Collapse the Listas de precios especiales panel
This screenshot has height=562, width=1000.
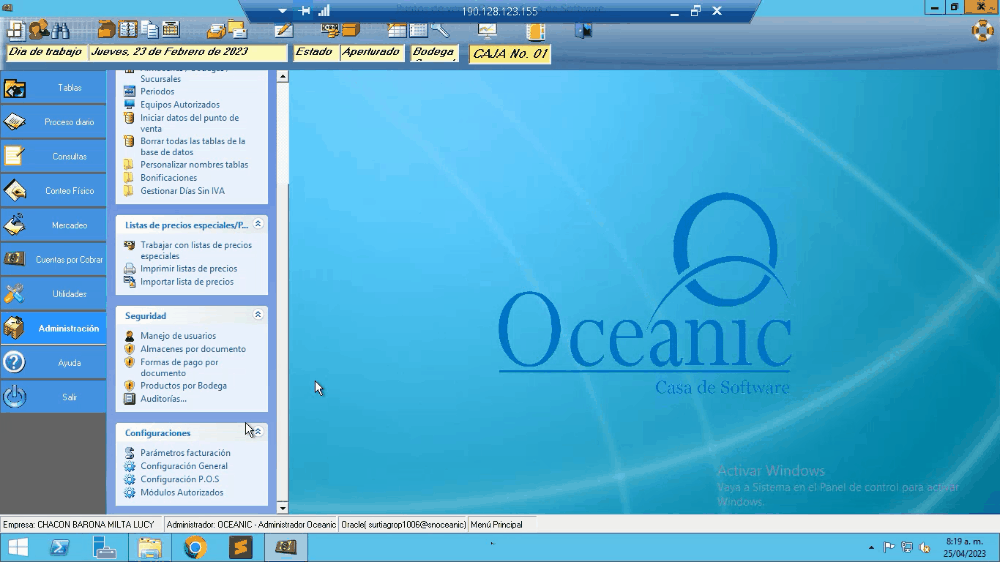[x=258, y=225]
